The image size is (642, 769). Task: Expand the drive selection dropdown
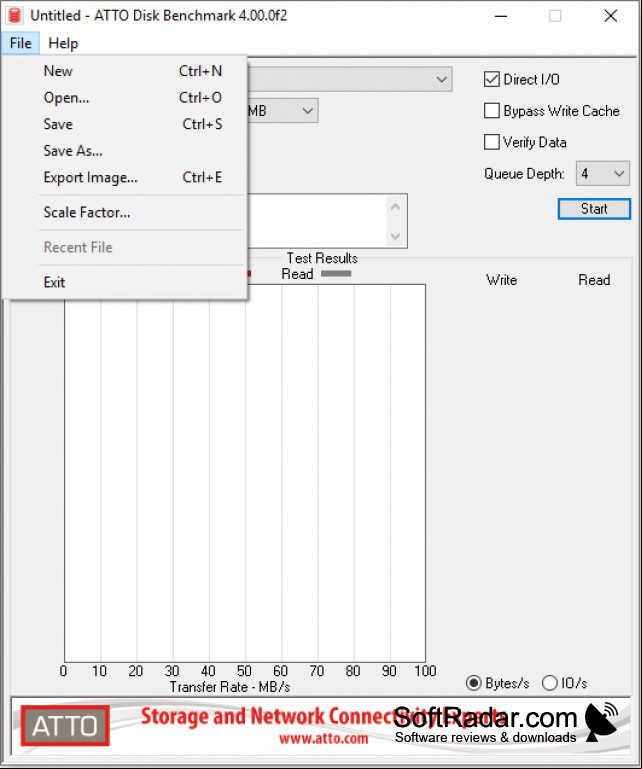(x=441, y=79)
